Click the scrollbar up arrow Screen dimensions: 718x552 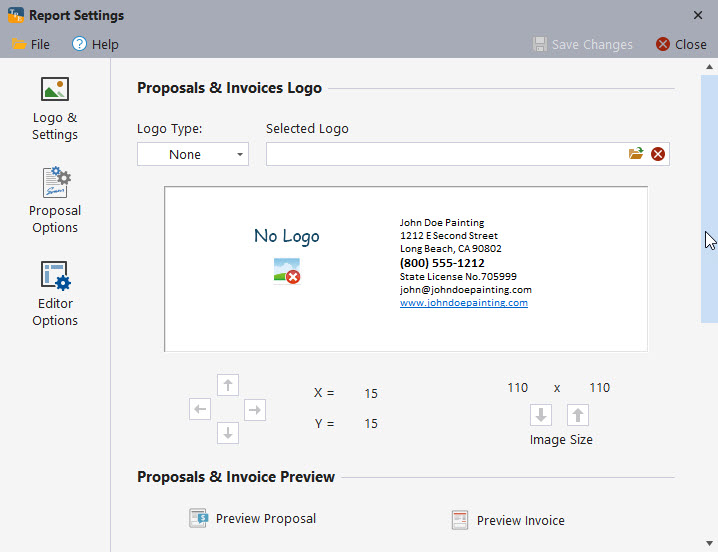(709, 67)
